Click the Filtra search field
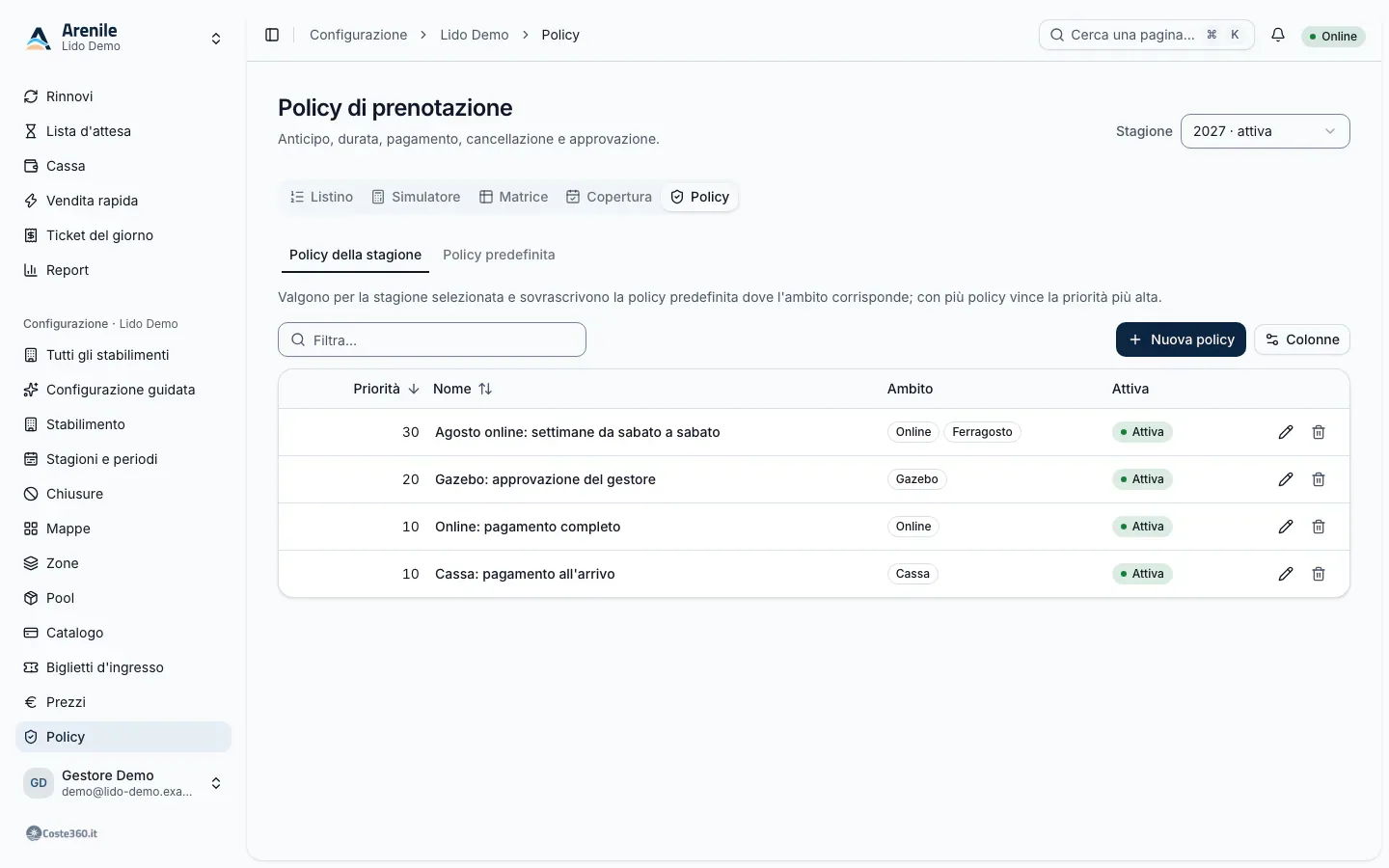 coord(432,339)
